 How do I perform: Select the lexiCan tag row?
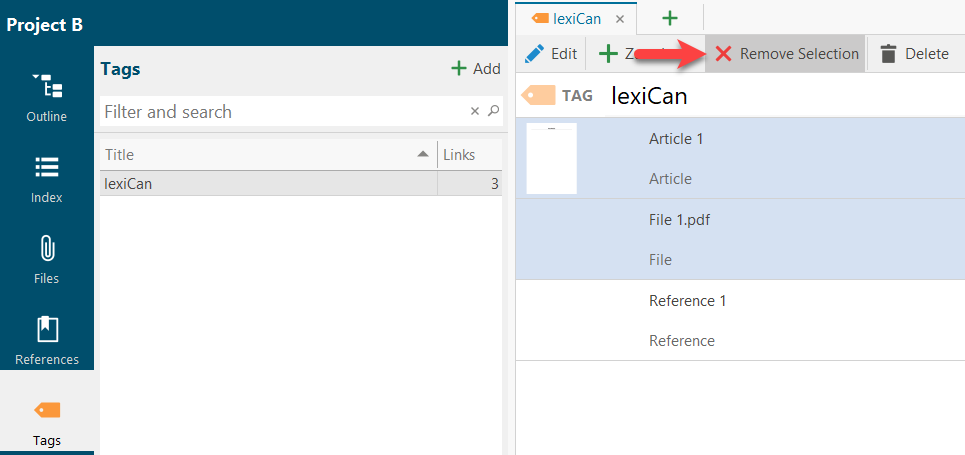pyautogui.click(x=301, y=183)
